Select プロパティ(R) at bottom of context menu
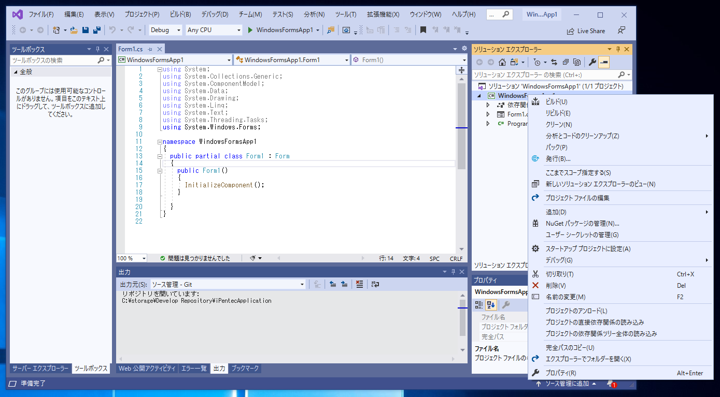This screenshot has height=397, width=720. pos(620,373)
